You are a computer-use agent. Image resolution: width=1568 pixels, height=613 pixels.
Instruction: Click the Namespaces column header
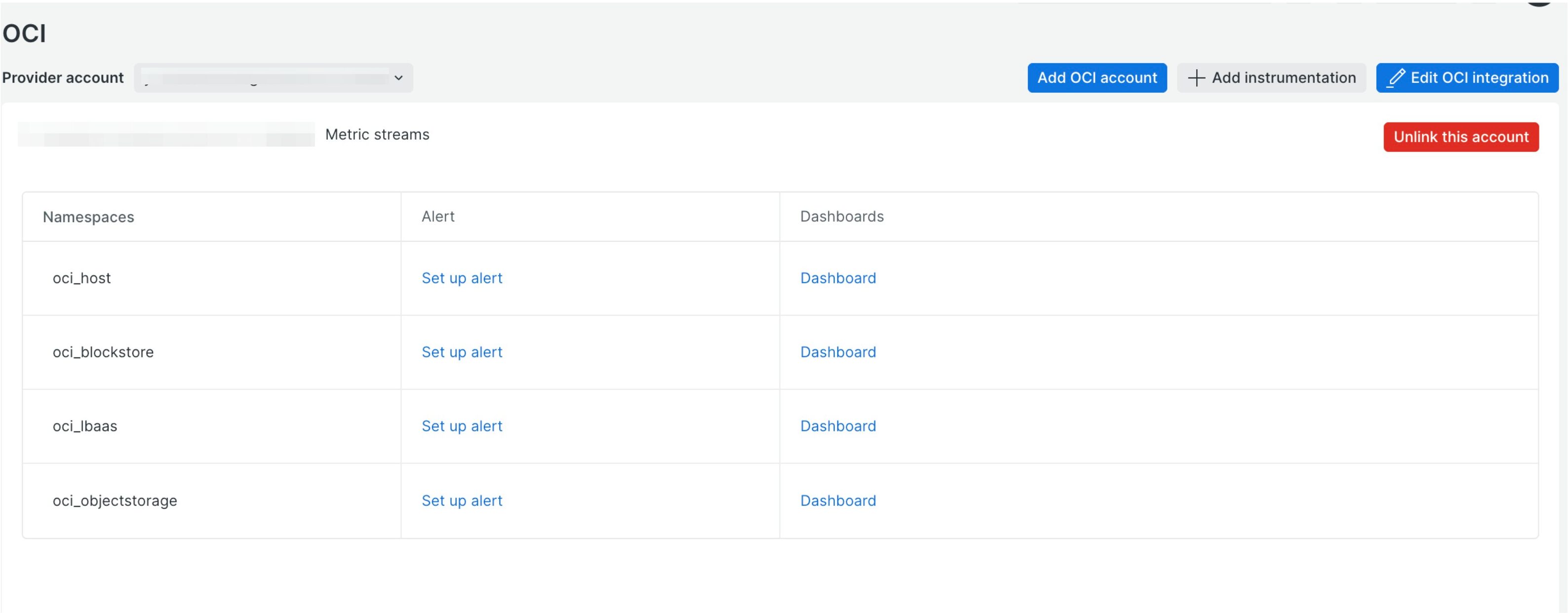pos(88,217)
